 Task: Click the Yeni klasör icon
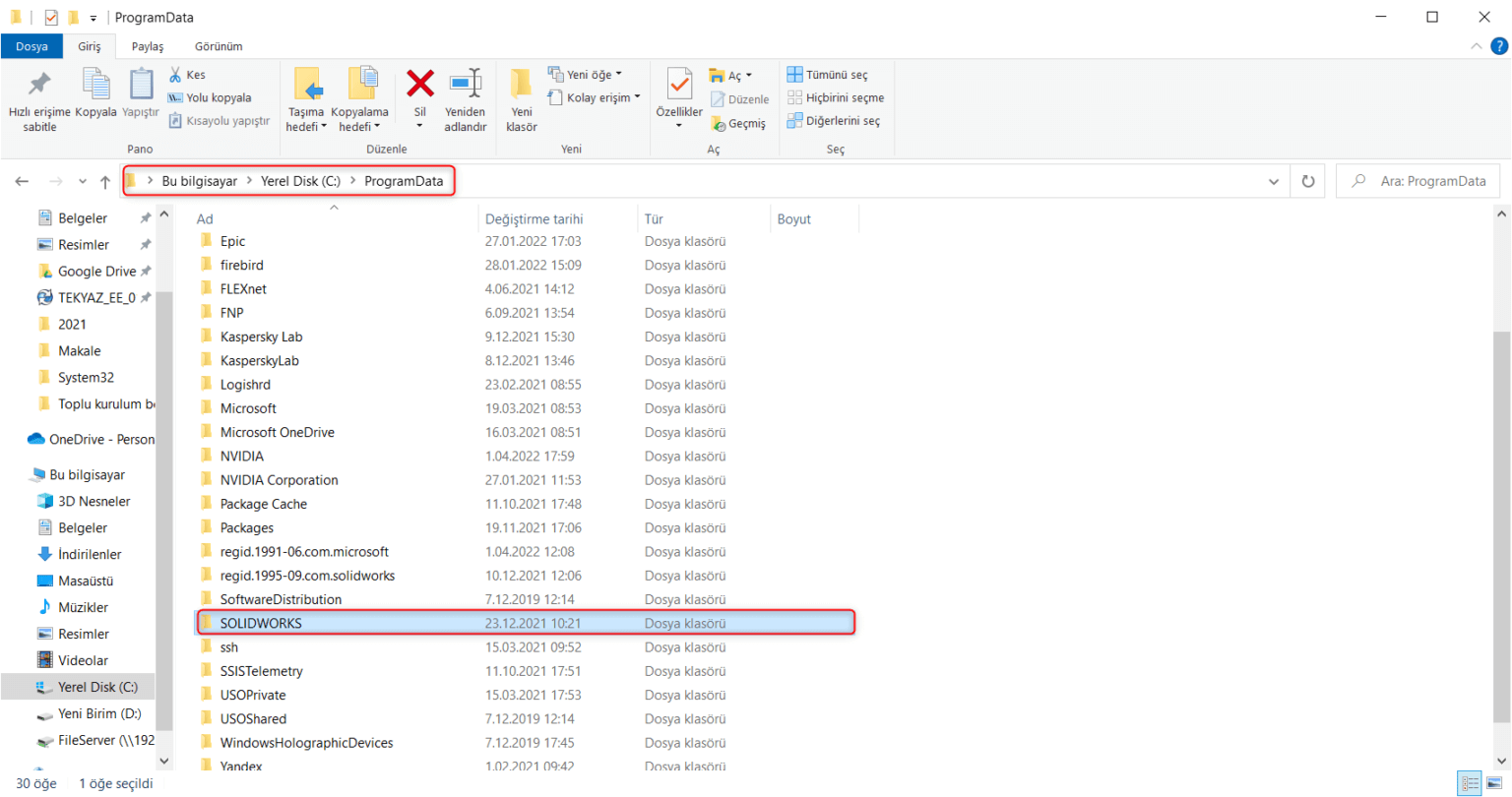click(x=521, y=85)
